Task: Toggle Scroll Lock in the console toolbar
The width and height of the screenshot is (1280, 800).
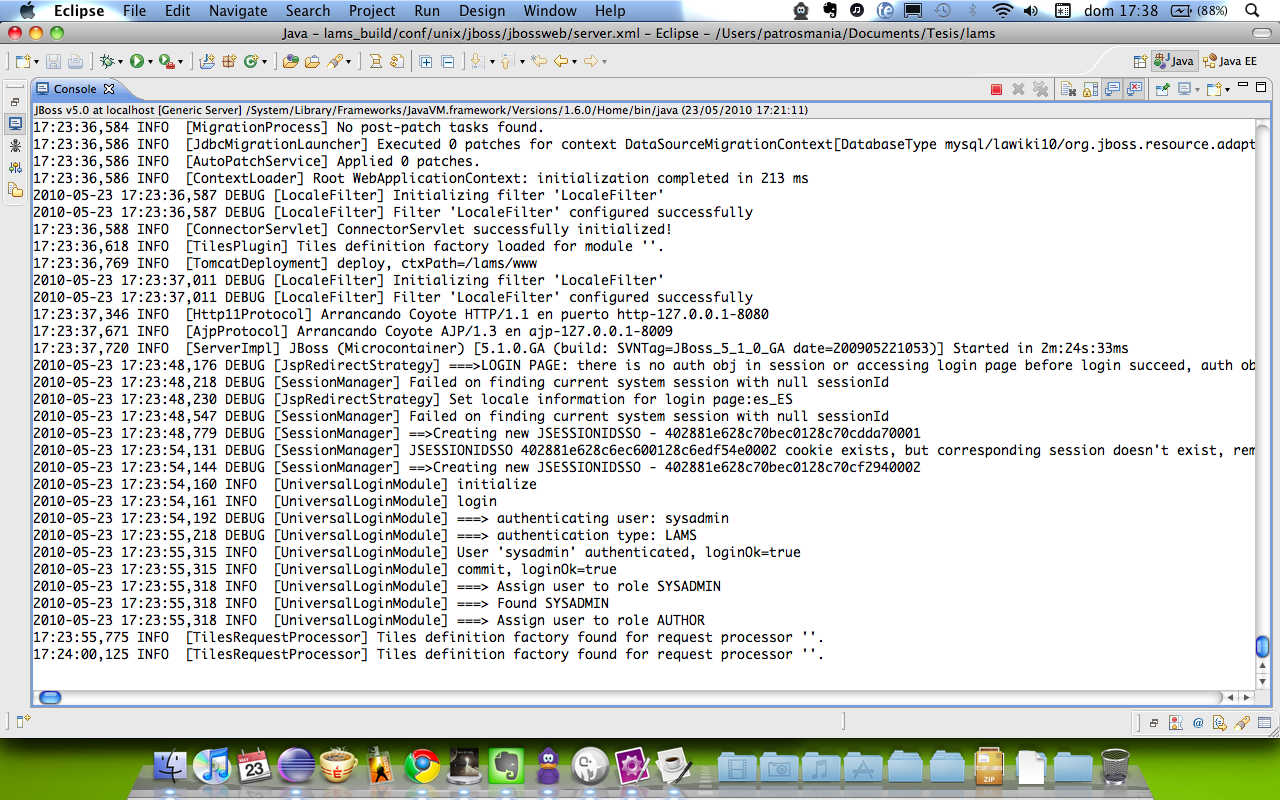Action: 1090,90
